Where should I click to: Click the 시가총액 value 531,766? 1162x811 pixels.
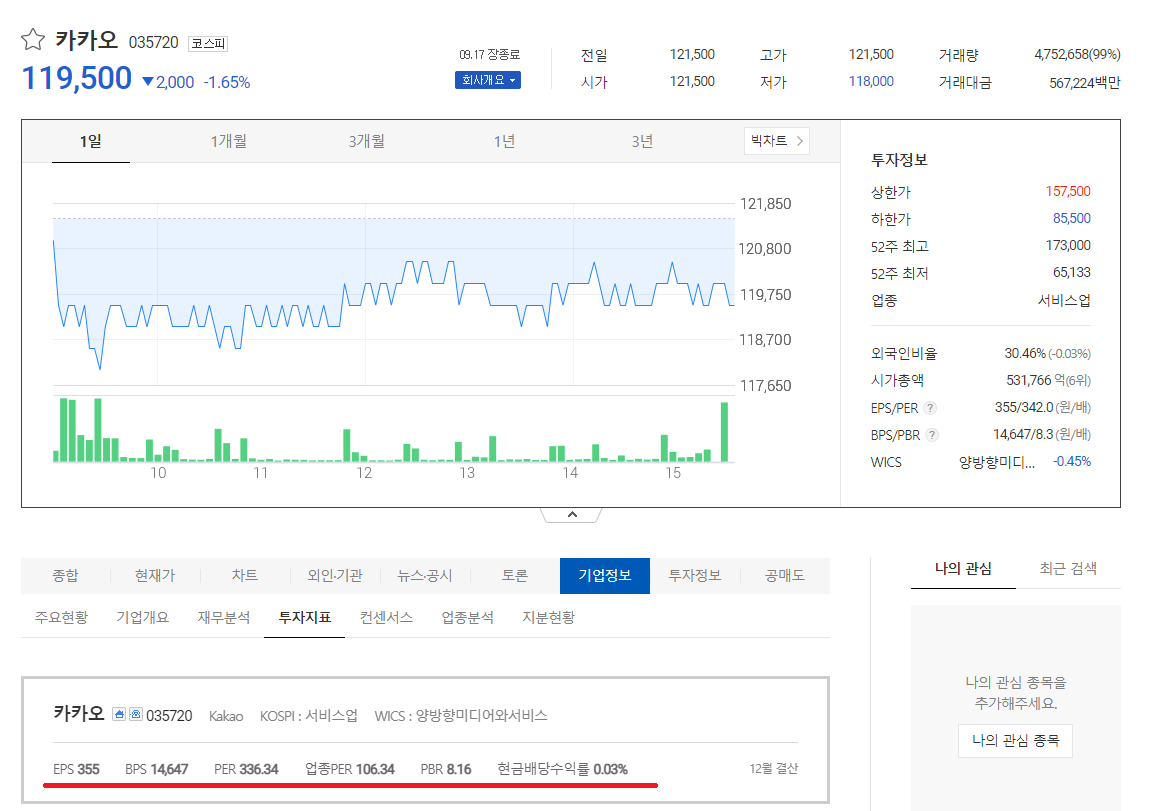(x=1029, y=380)
